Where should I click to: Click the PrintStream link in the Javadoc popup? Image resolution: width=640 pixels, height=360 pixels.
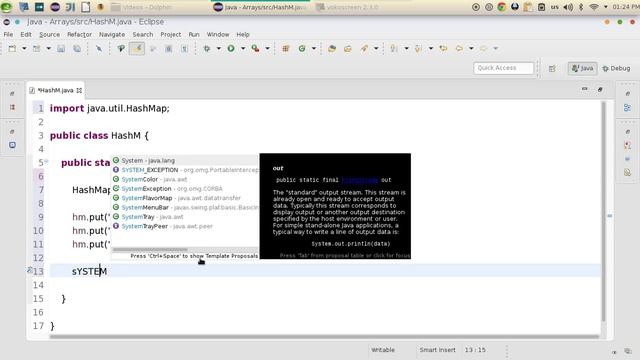[360, 180]
